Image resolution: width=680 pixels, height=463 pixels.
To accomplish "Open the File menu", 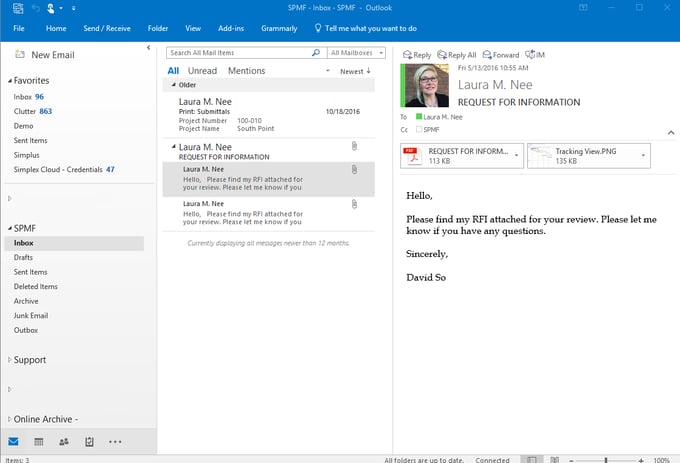I will pos(19,28).
